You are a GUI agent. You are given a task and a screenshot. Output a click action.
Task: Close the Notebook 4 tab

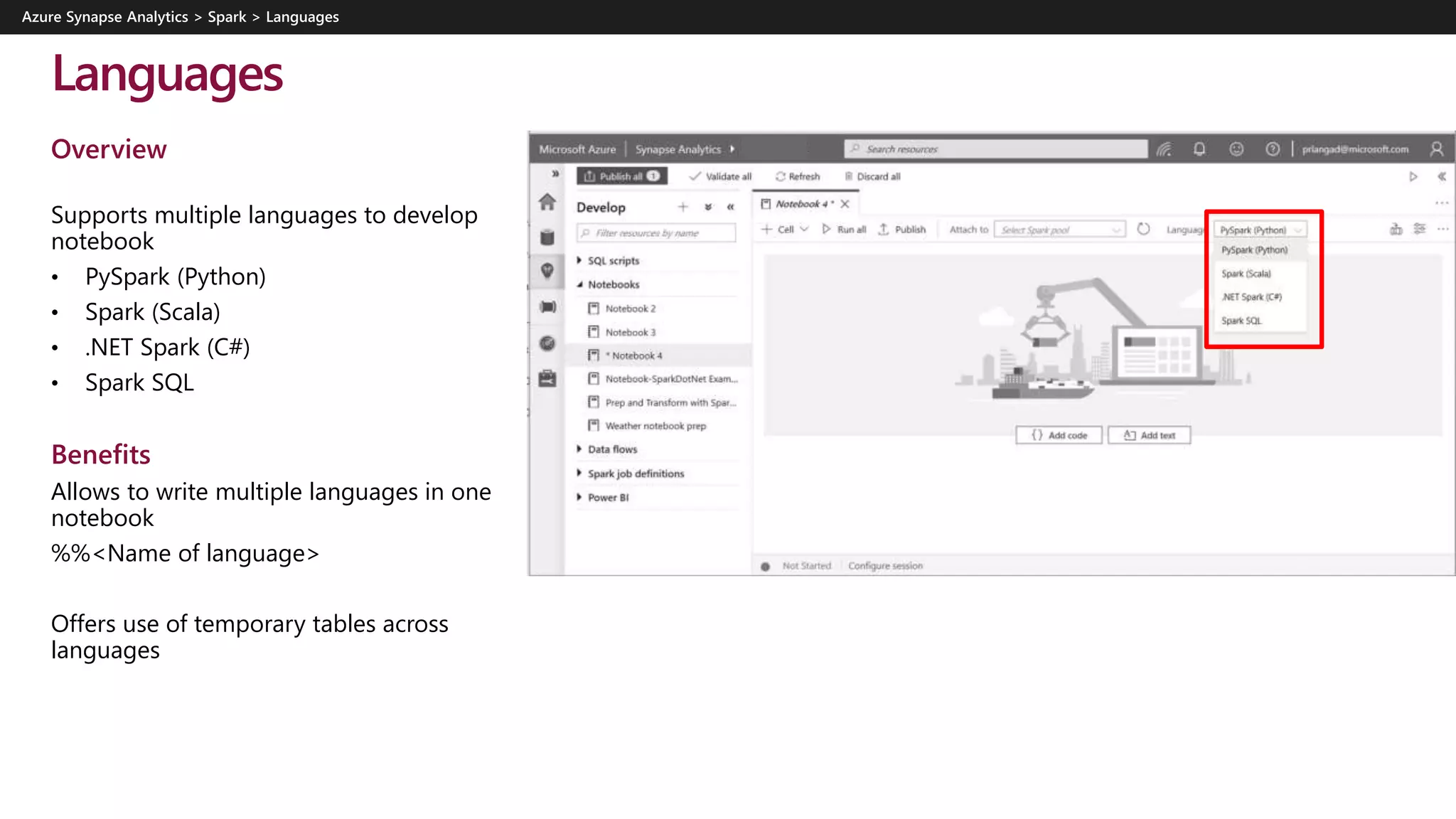pyautogui.click(x=845, y=204)
